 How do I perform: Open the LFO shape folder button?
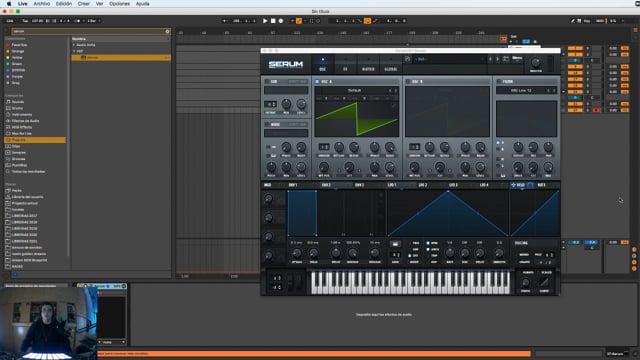tap(395, 244)
